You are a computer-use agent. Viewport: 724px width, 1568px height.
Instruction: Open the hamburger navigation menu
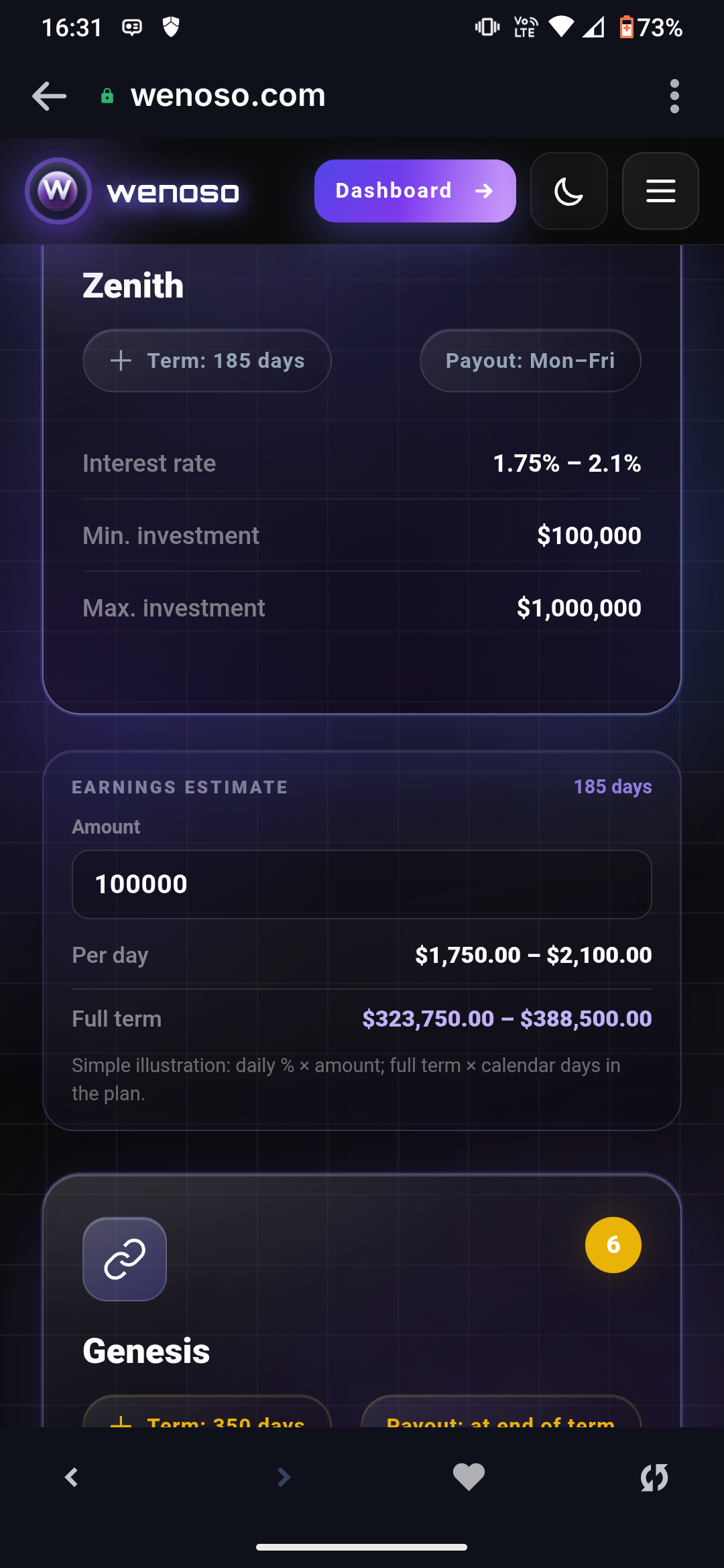coord(660,191)
